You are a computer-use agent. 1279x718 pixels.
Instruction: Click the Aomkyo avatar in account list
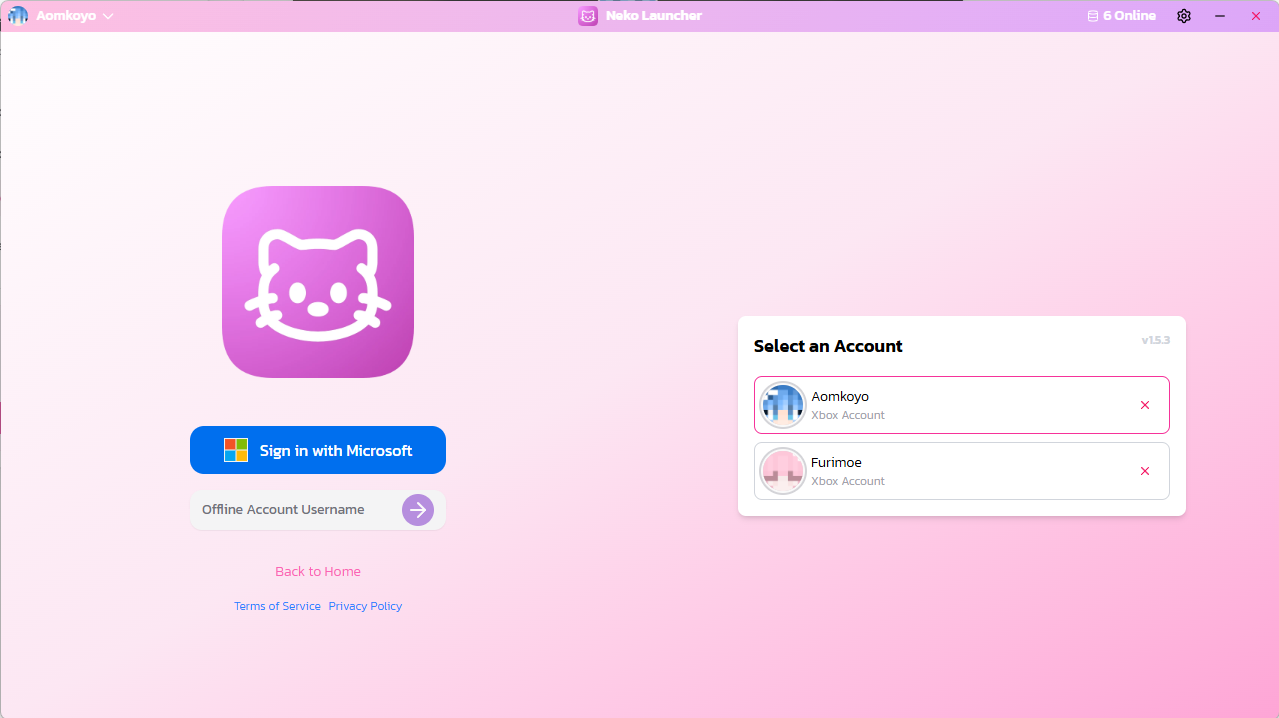click(x=783, y=405)
